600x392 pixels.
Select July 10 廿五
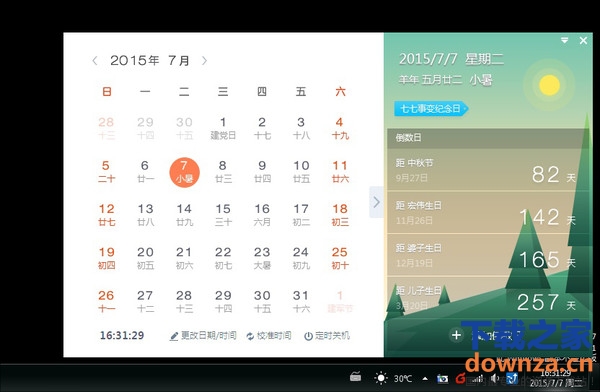click(x=301, y=172)
